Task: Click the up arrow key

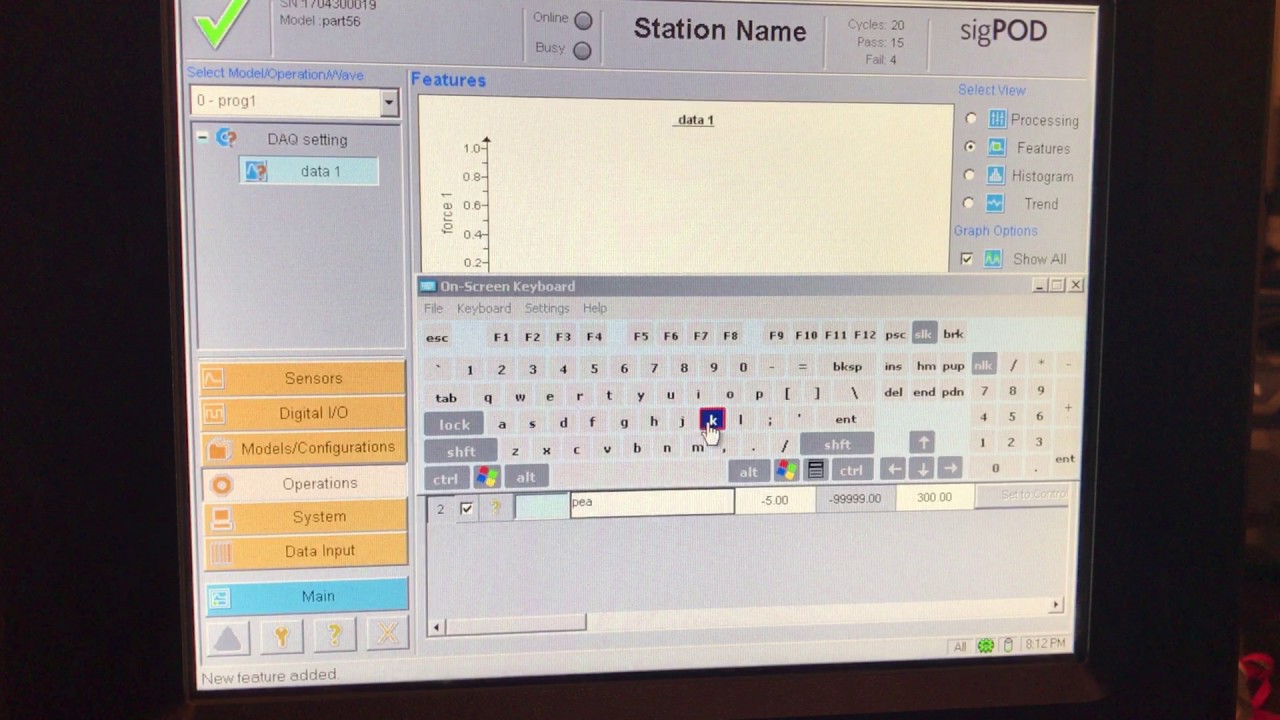Action: pyautogui.click(x=922, y=442)
